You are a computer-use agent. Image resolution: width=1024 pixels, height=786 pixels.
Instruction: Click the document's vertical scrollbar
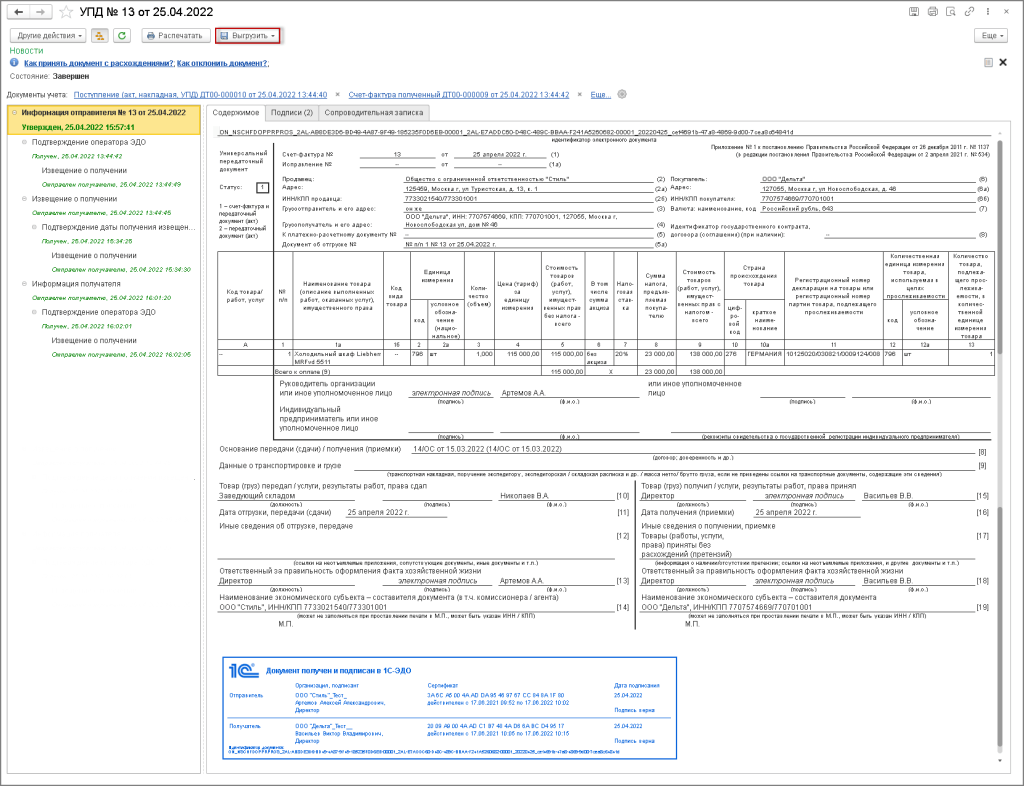coord(999,400)
